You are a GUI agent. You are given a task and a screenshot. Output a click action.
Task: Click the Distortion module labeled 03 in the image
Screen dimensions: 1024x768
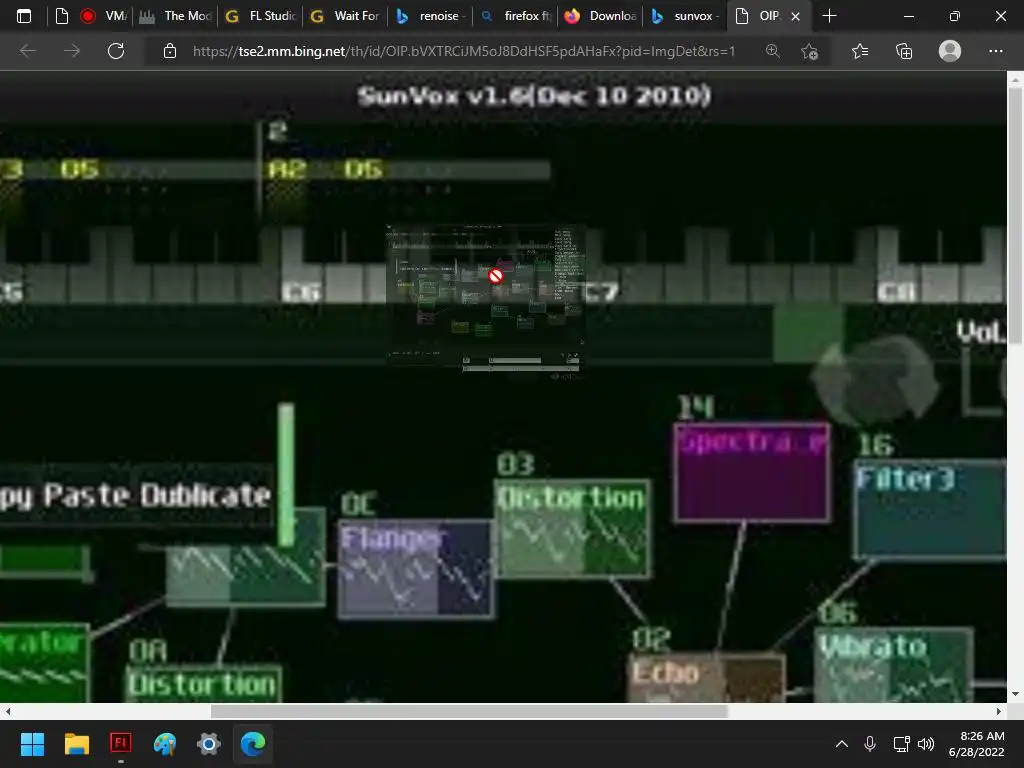pos(572,529)
